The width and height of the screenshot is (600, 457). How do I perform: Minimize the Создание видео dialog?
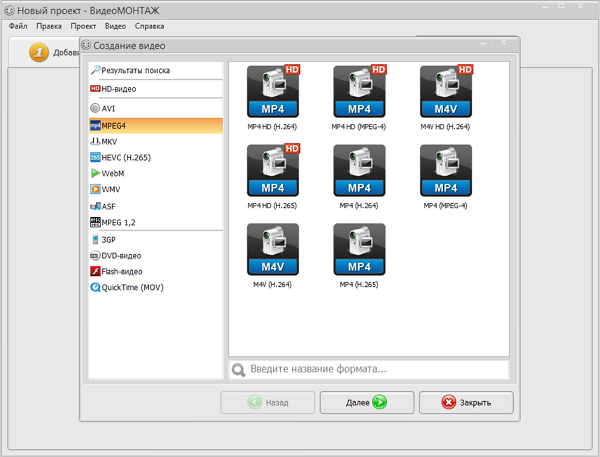pyautogui.click(x=483, y=42)
